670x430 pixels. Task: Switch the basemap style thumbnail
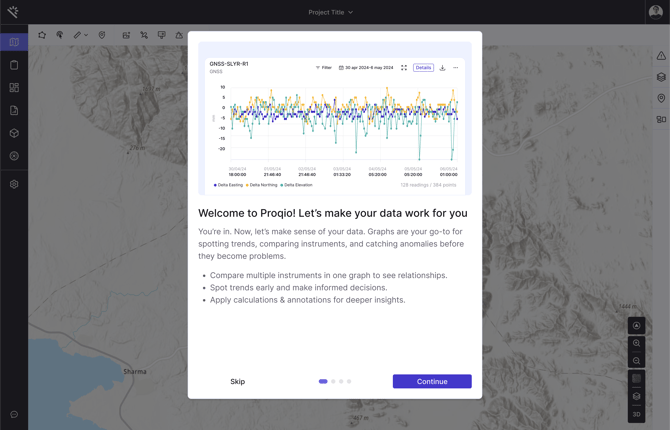click(x=636, y=379)
